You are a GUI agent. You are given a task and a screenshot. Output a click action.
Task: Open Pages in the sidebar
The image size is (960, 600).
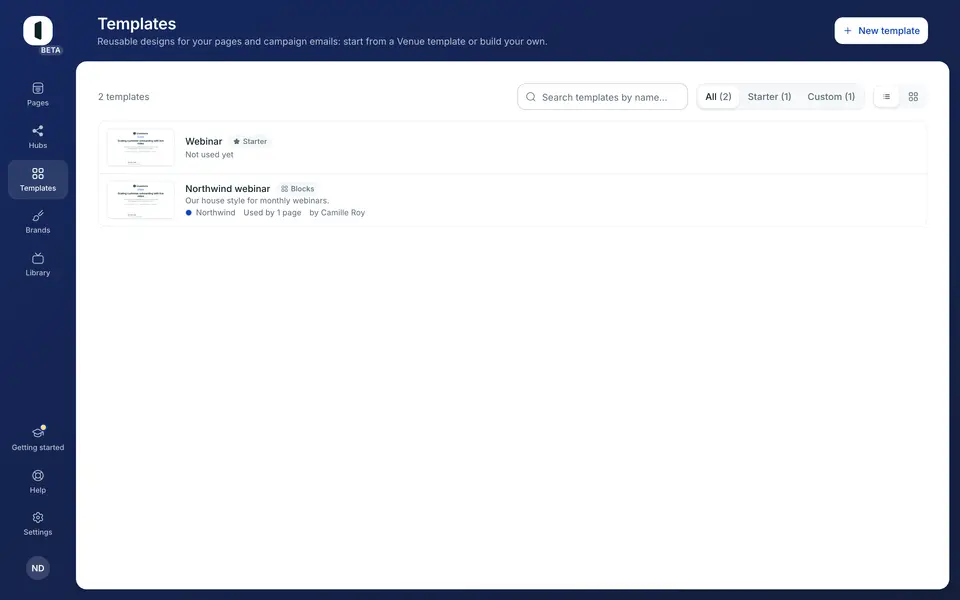(38, 94)
